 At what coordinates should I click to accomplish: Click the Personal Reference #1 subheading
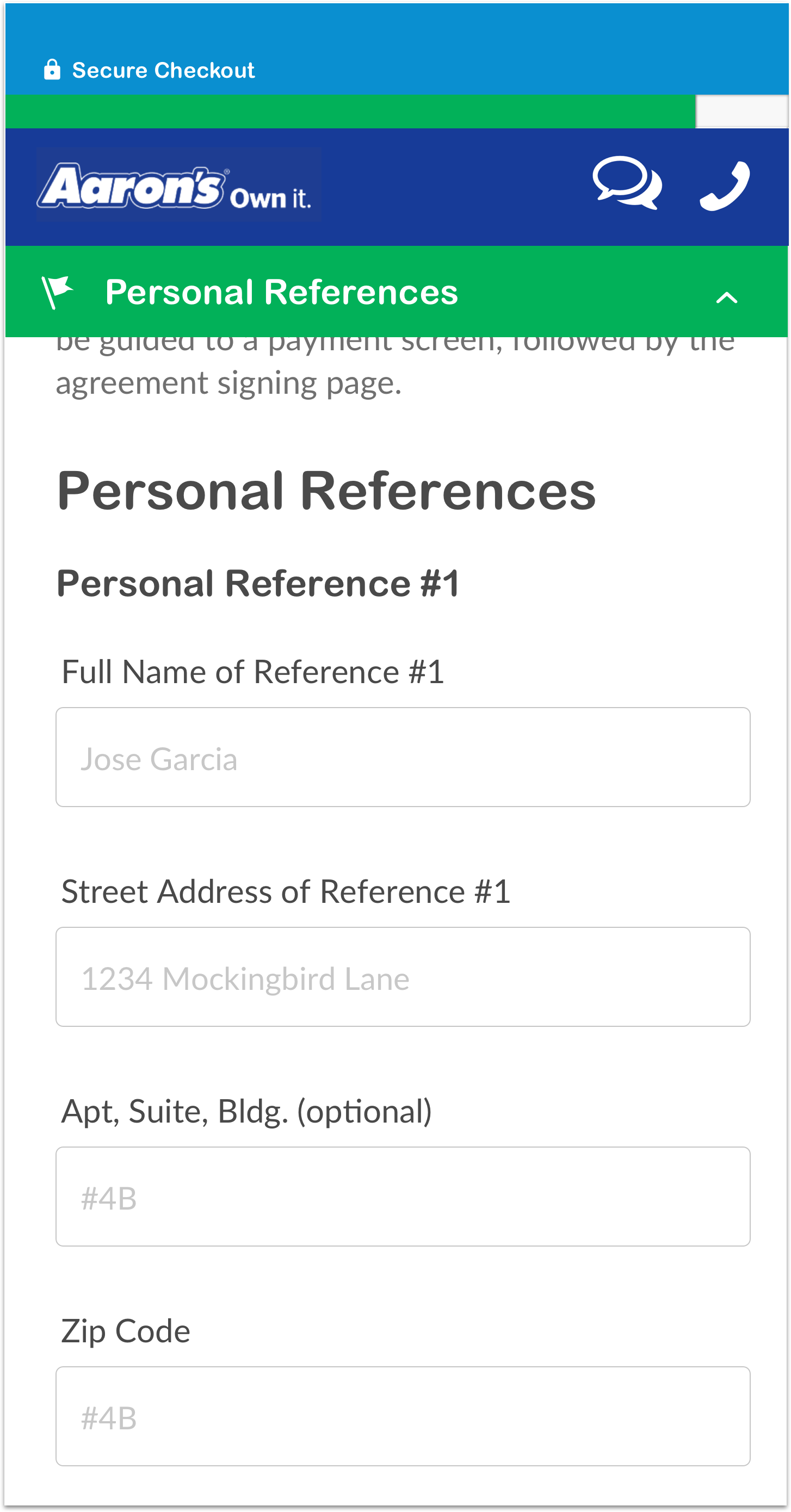258,584
